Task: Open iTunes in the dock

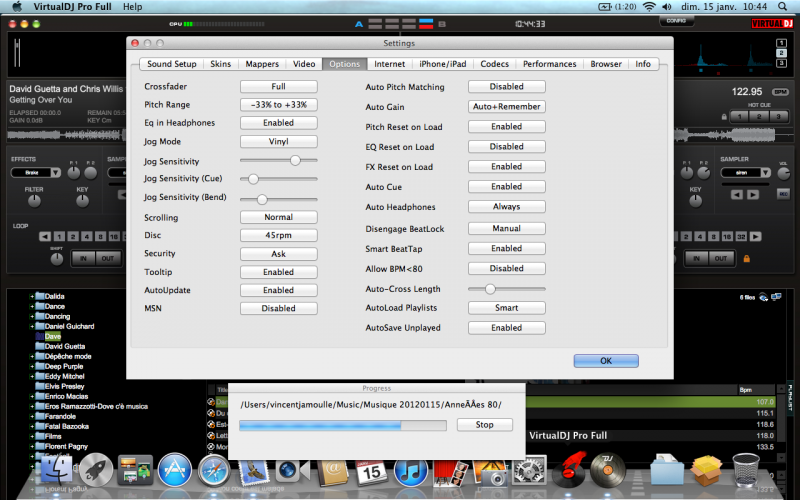Action: point(411,469)
